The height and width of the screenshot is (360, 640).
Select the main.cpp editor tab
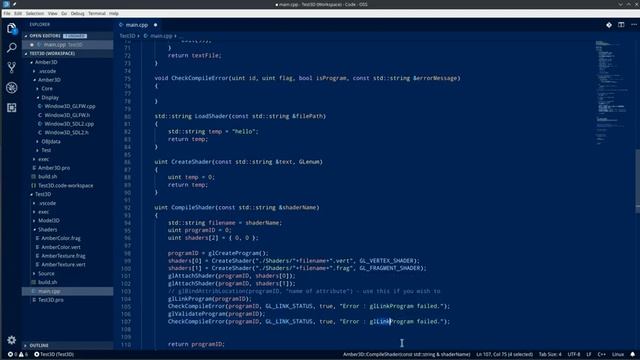pyautogui.click(x=137, y=25)
